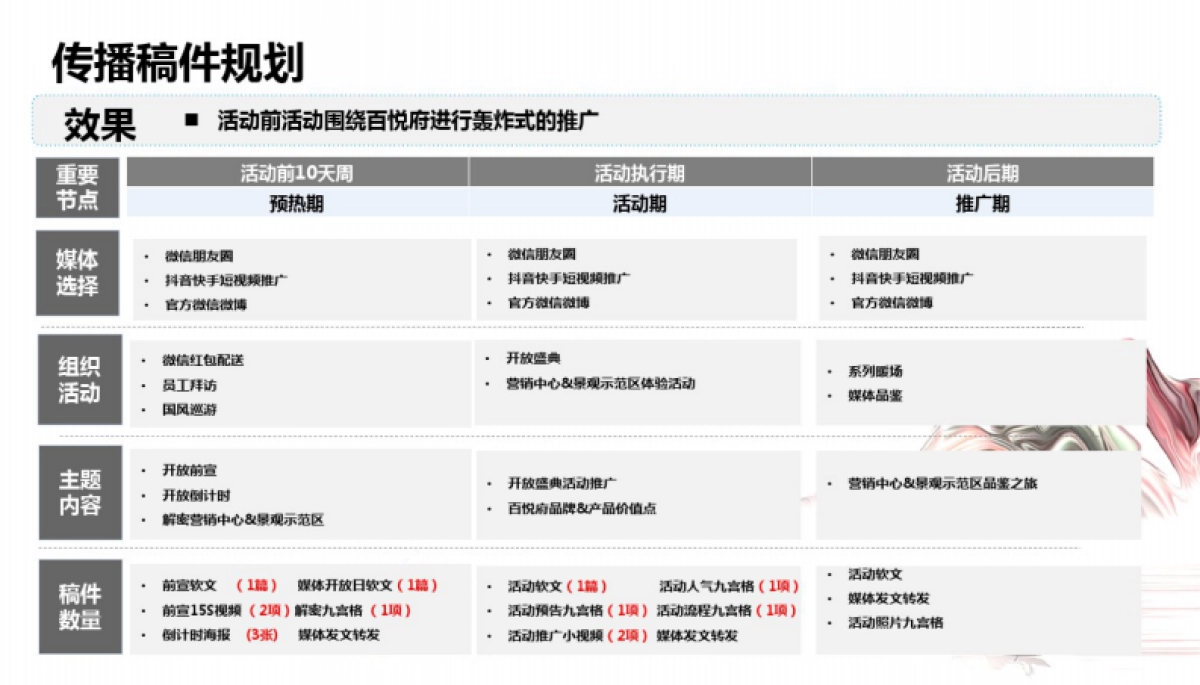Select the 主题内容 row header

pyautogui.click(x=78, y=493)
